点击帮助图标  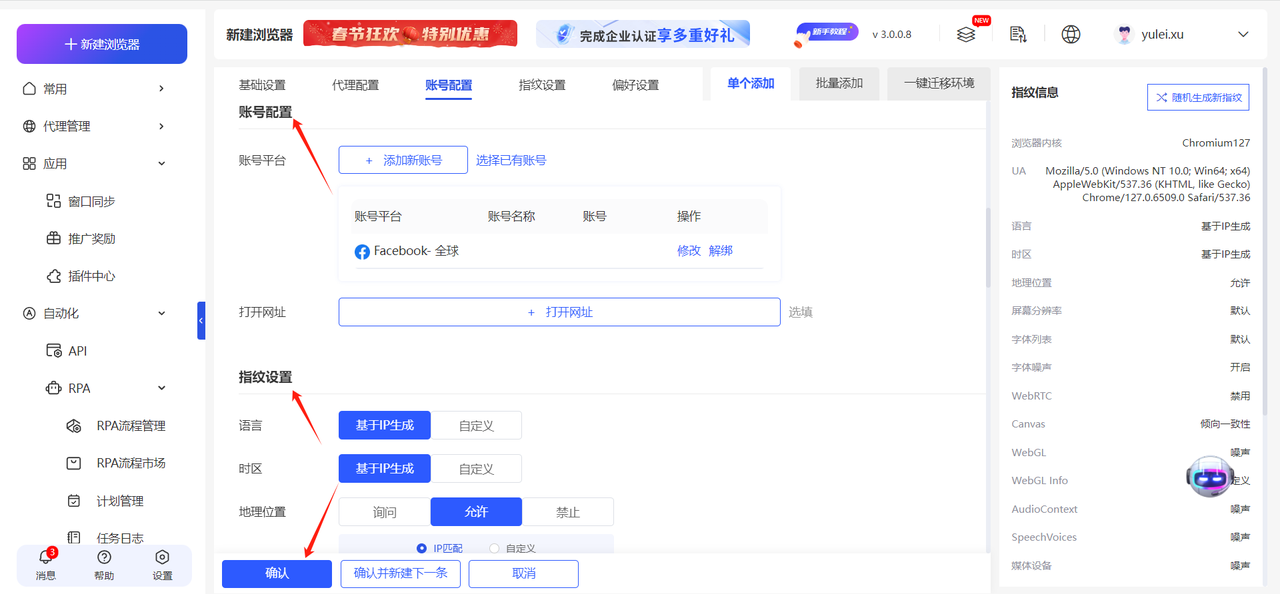[103, 565]
